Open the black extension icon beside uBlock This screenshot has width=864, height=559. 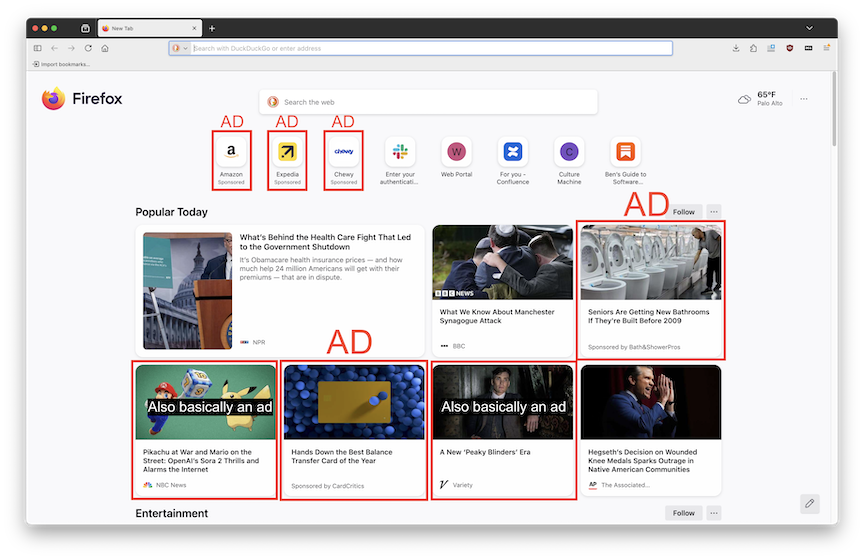(x=808, y=48)
